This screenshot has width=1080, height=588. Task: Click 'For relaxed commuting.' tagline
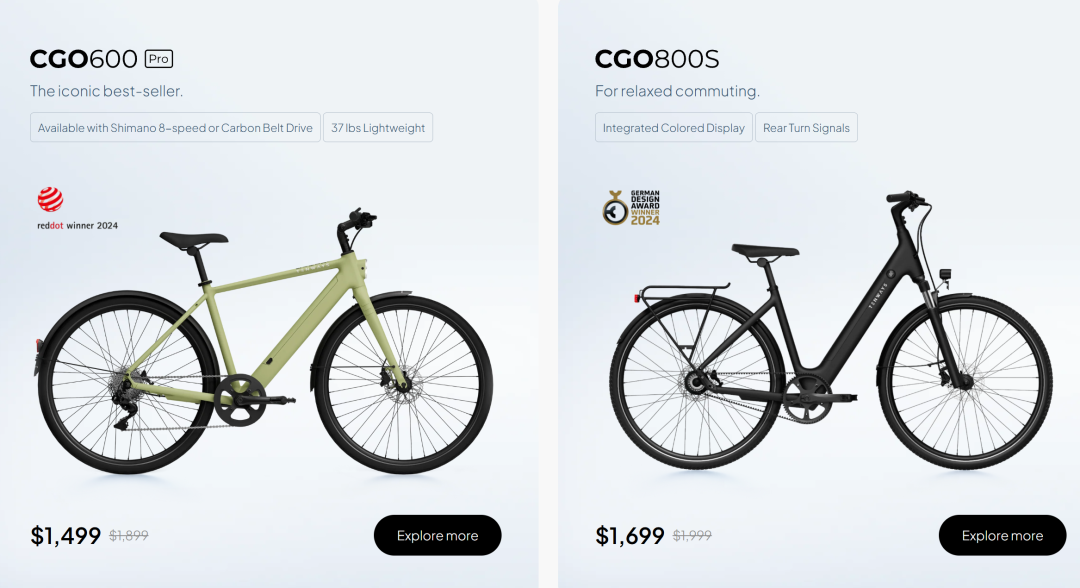coord(677,91)
